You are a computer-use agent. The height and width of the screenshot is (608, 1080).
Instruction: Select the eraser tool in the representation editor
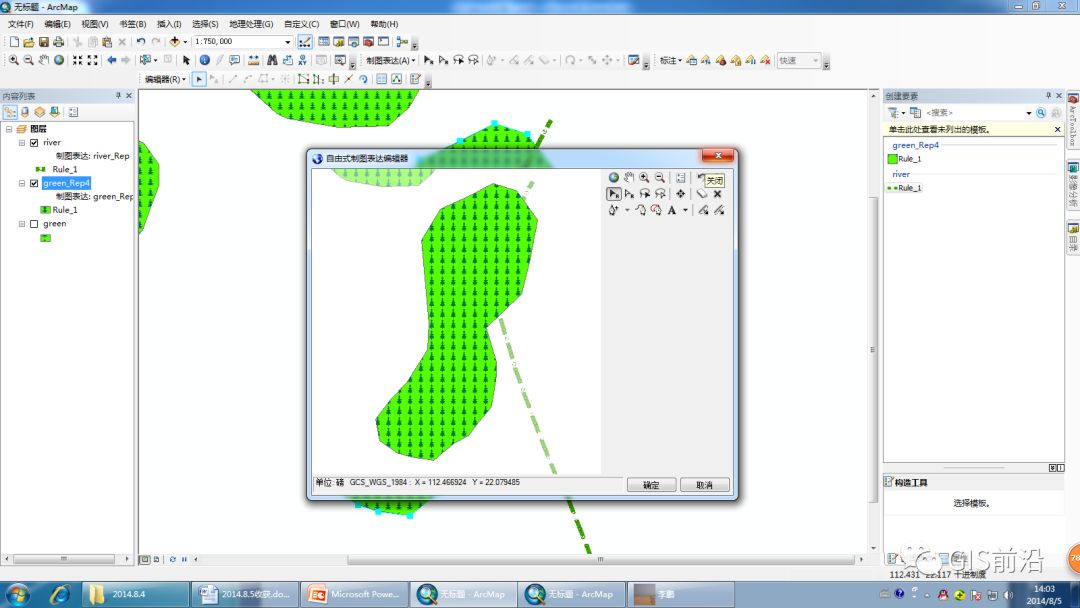[702, 193]
